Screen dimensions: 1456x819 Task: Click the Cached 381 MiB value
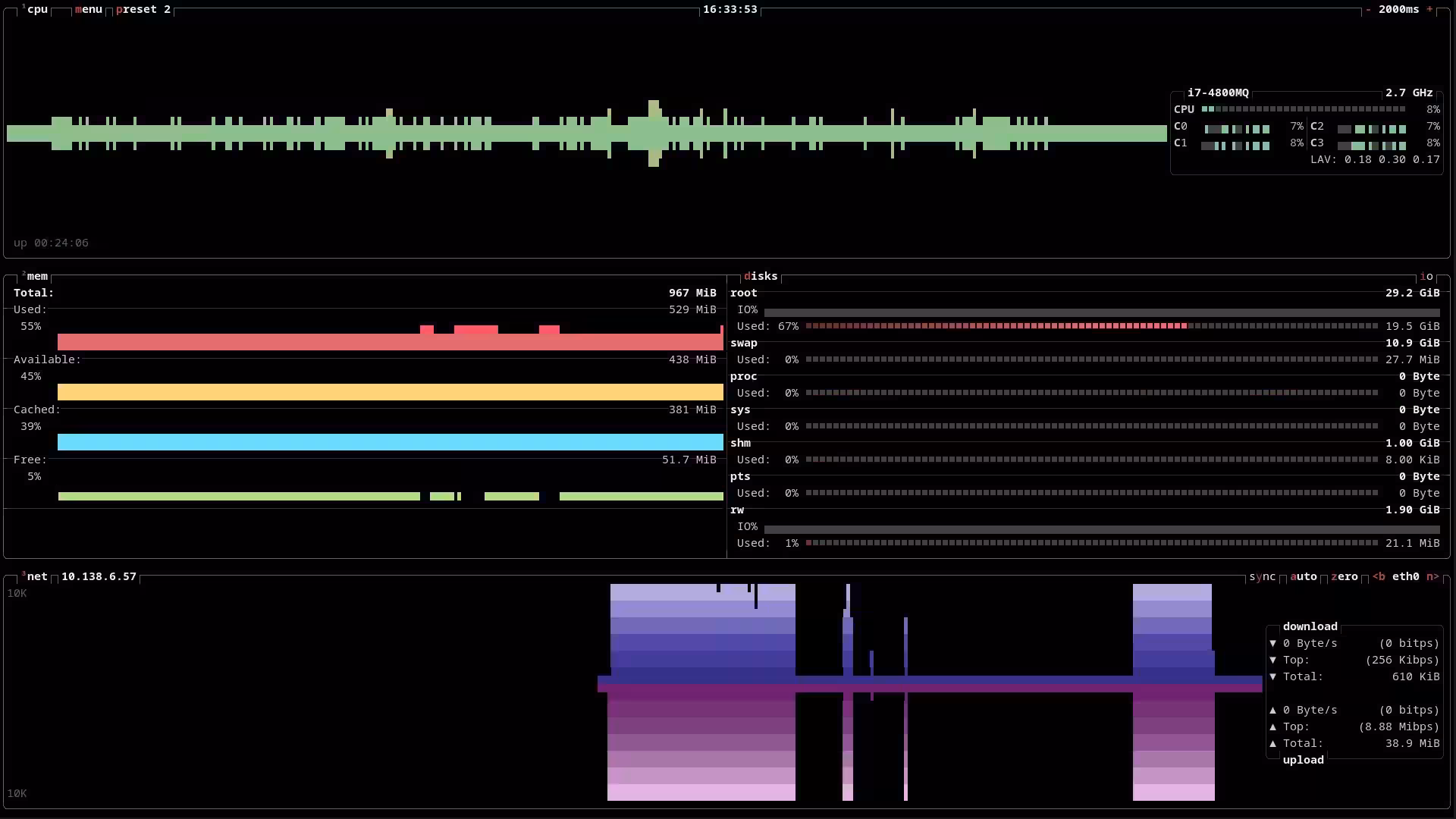coord(692,409)
